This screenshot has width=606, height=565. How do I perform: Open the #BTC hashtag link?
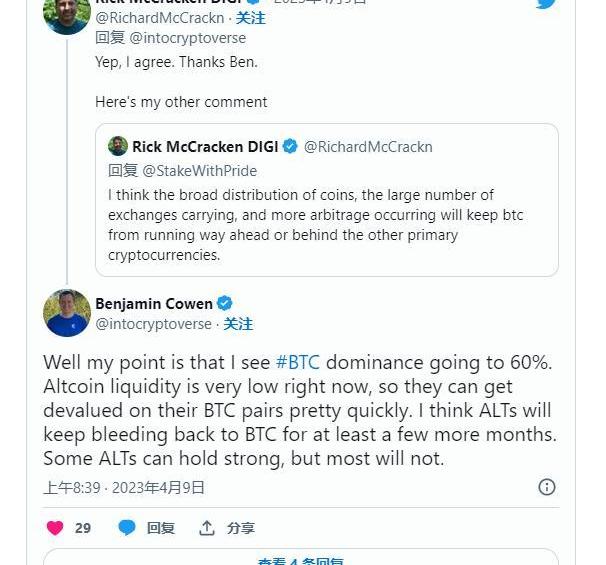297,362
